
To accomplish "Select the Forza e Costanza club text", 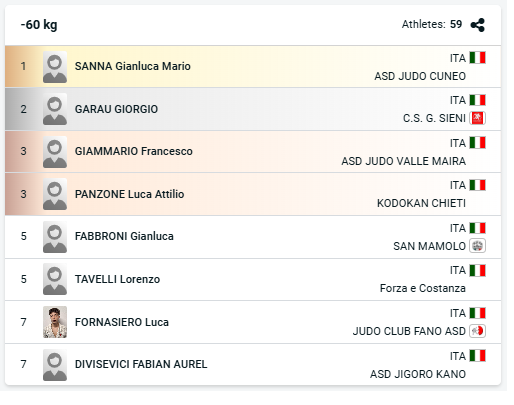I will pos(423,288).
